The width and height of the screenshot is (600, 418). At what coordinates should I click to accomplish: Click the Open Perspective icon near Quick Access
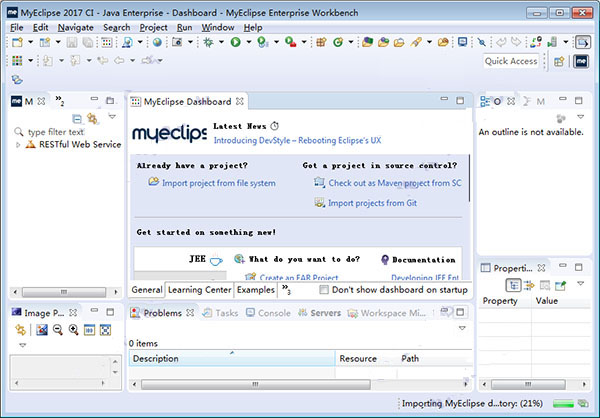[559, 61]
